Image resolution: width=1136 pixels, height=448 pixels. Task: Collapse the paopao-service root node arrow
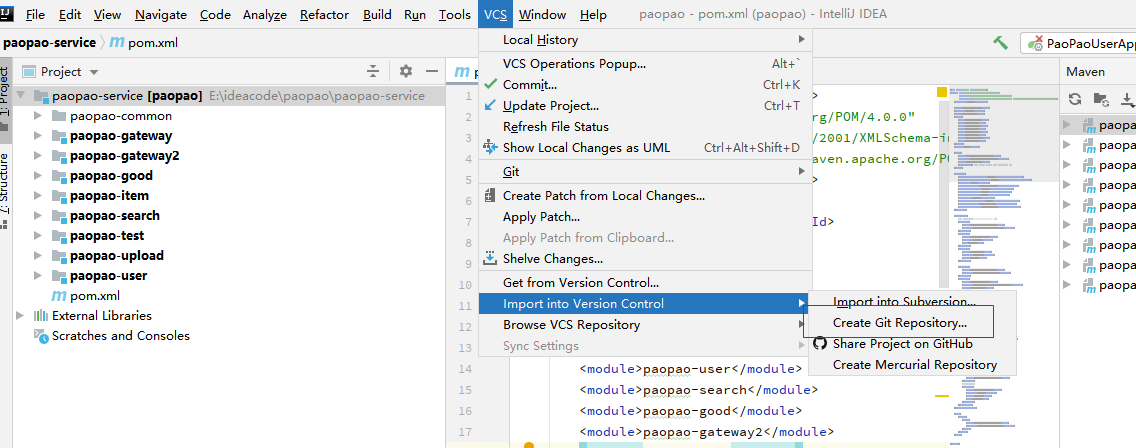20,96
